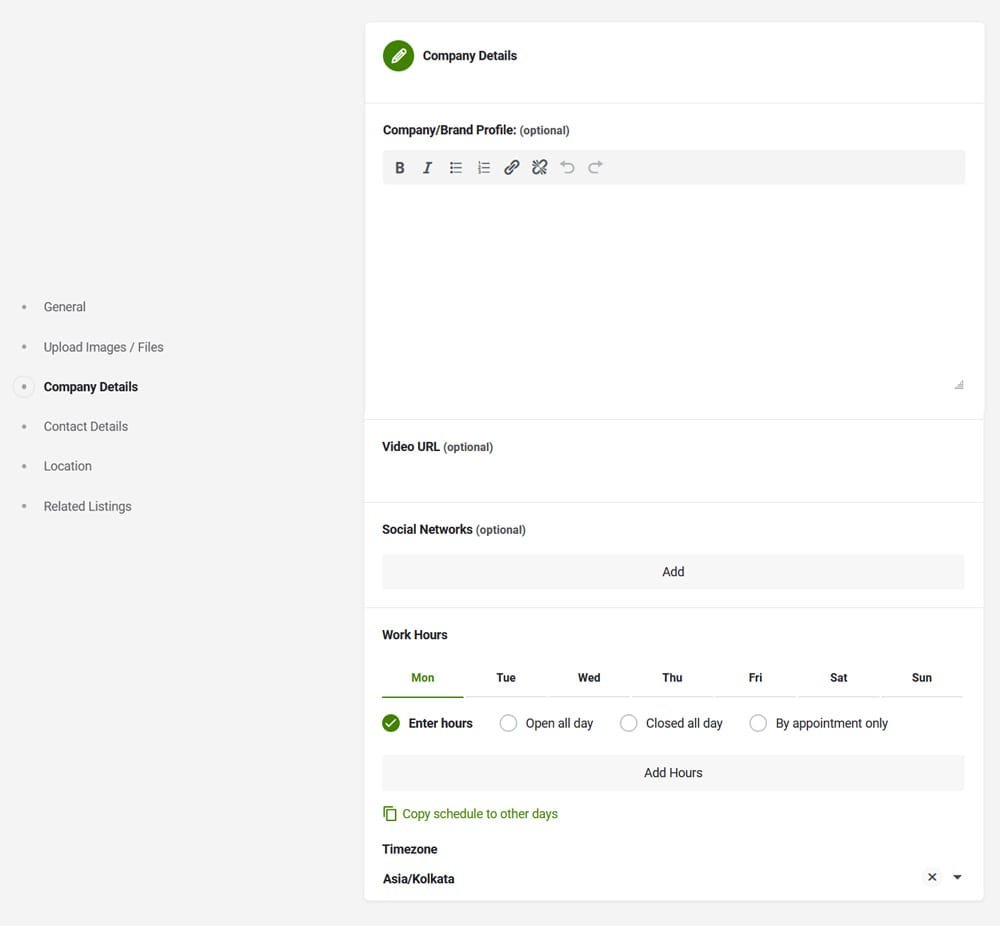
Task: Apply italic formatting in editor toolbar
Action: pos(427,168)
